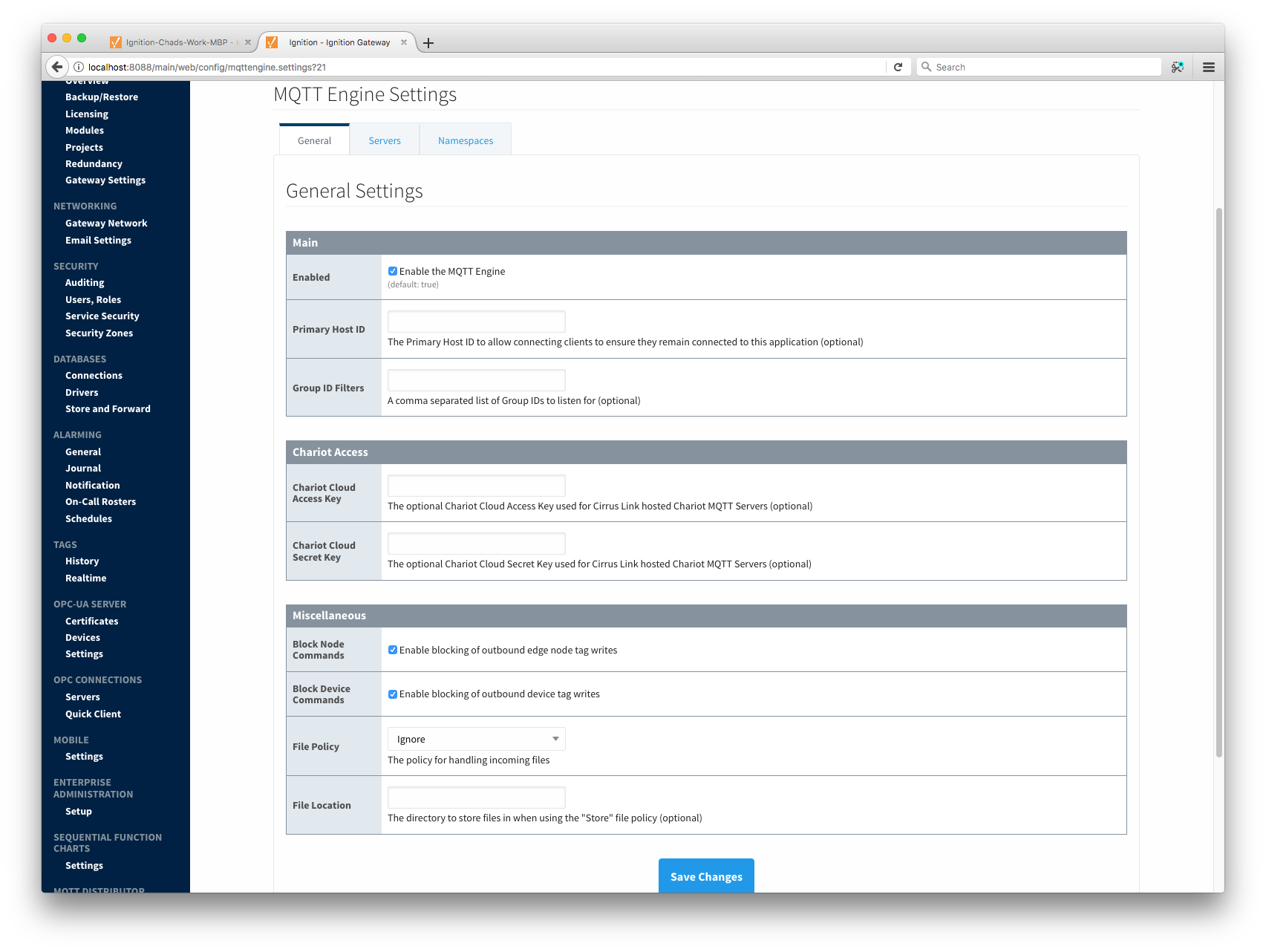Open Settings under Sequential Function Charts
Screen dimensions: 1266x952
(84, 866)
